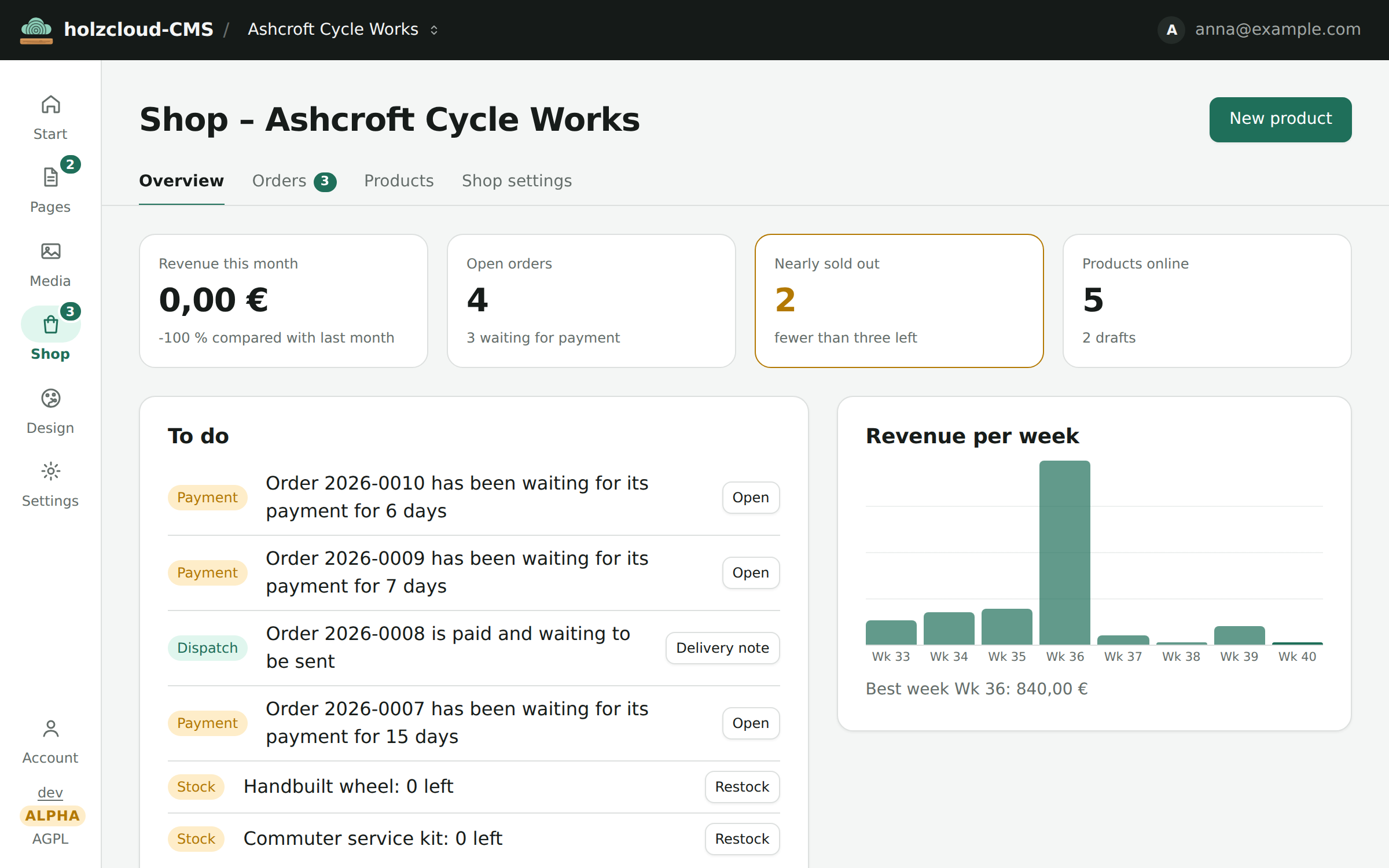Select the Shop bag icon
1389x868 pixels.
pyautogui.click(x=50, y=325)
